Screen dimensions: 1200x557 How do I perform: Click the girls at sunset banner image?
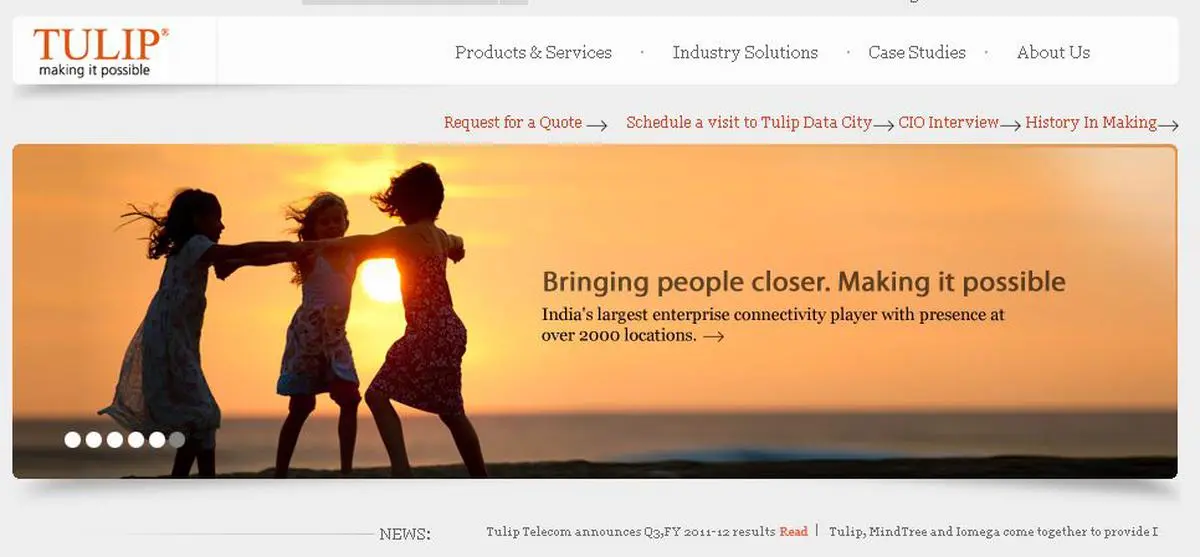click(594, 311)
